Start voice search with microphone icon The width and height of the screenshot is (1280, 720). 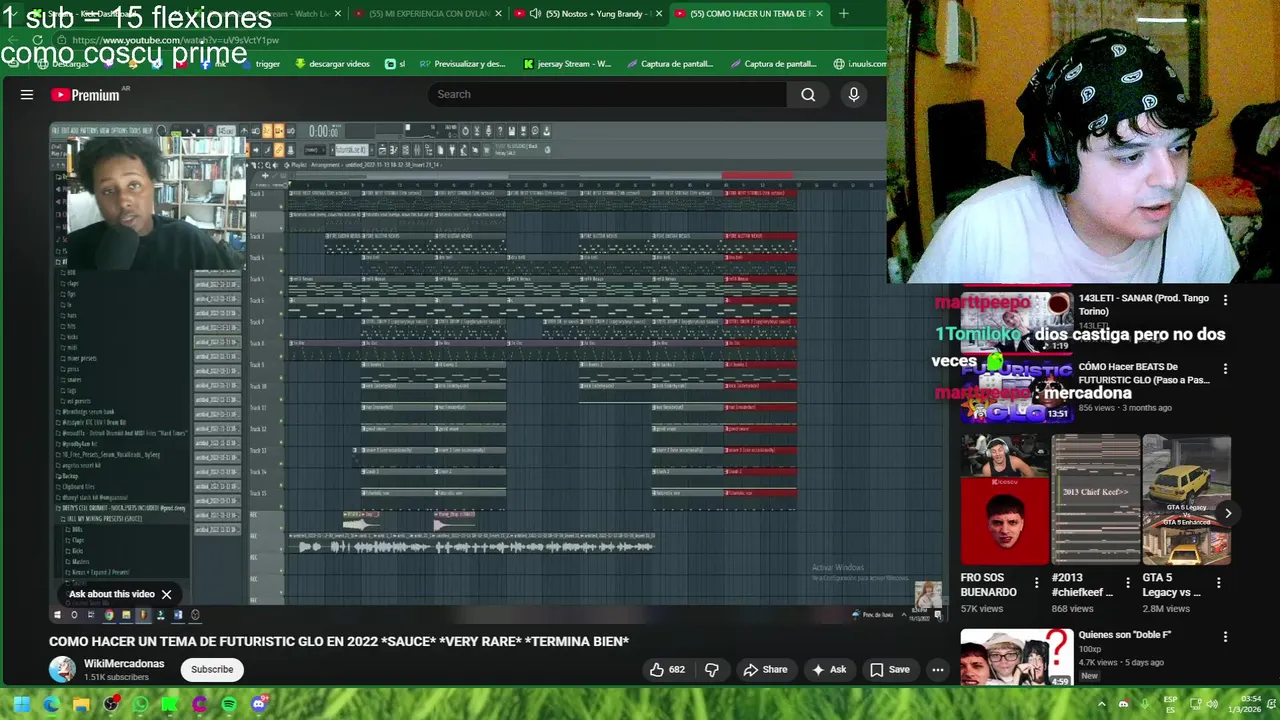tap(853, 95)
